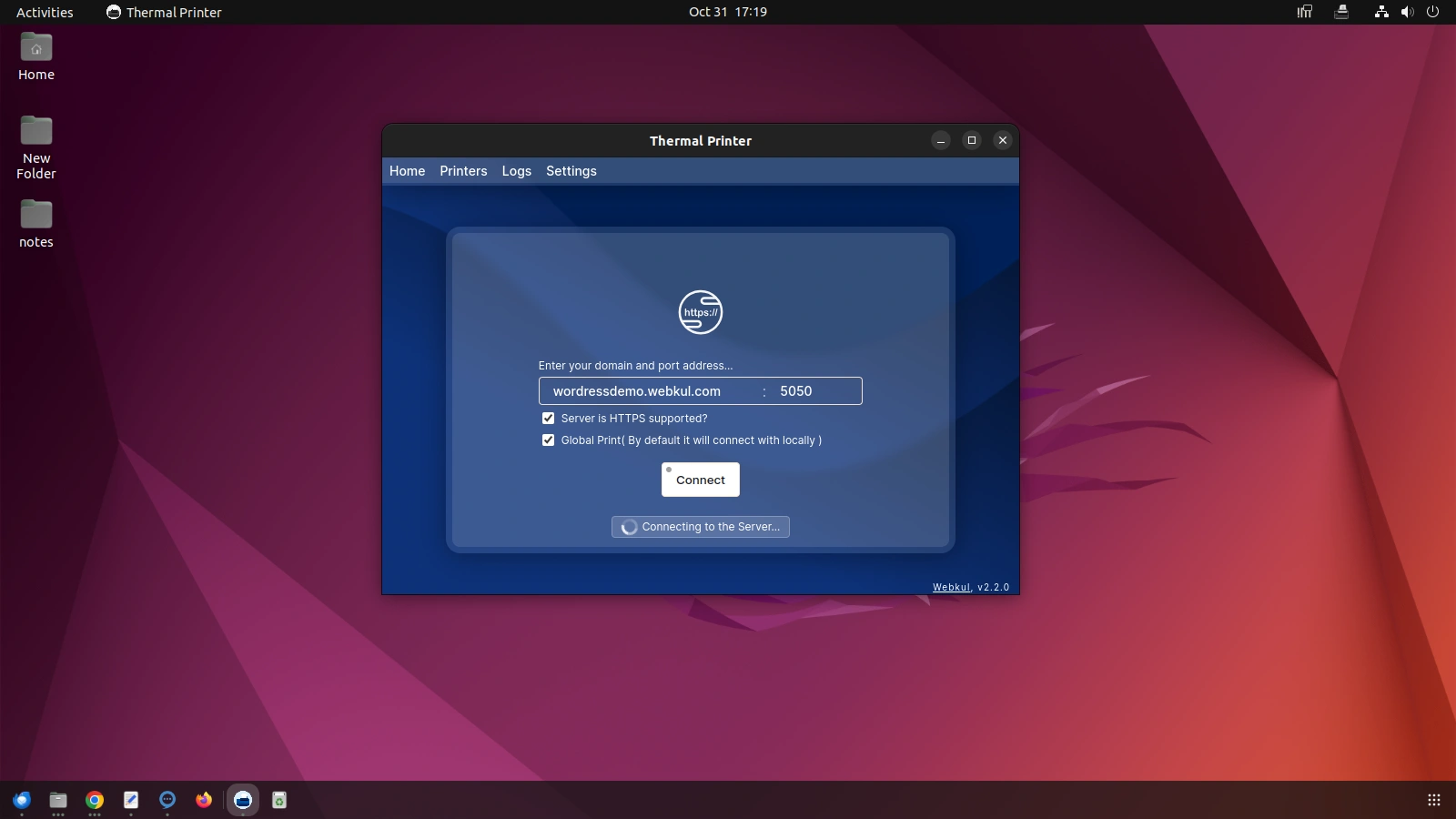Click the domain field wordpressdemo.webkul.com
This screenshot has height=819, width=1456.
click(646, 391)
